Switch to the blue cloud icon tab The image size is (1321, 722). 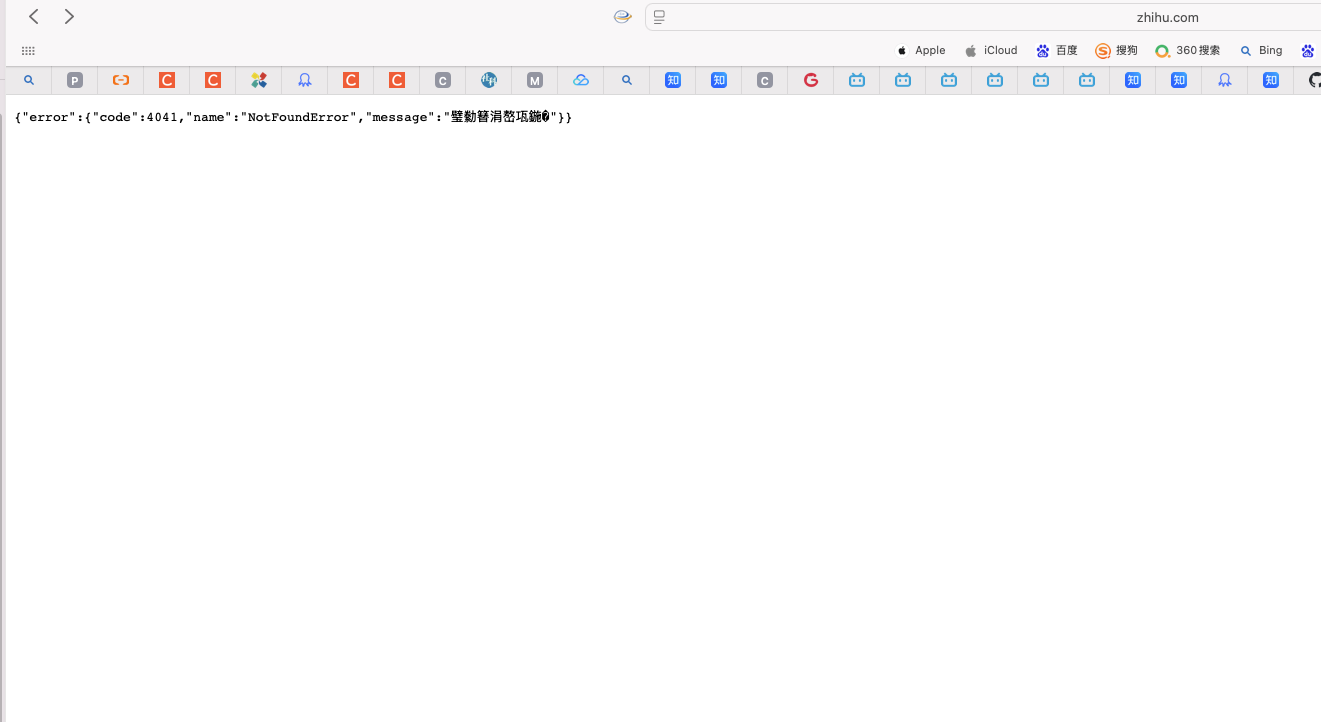coord(581,80)
